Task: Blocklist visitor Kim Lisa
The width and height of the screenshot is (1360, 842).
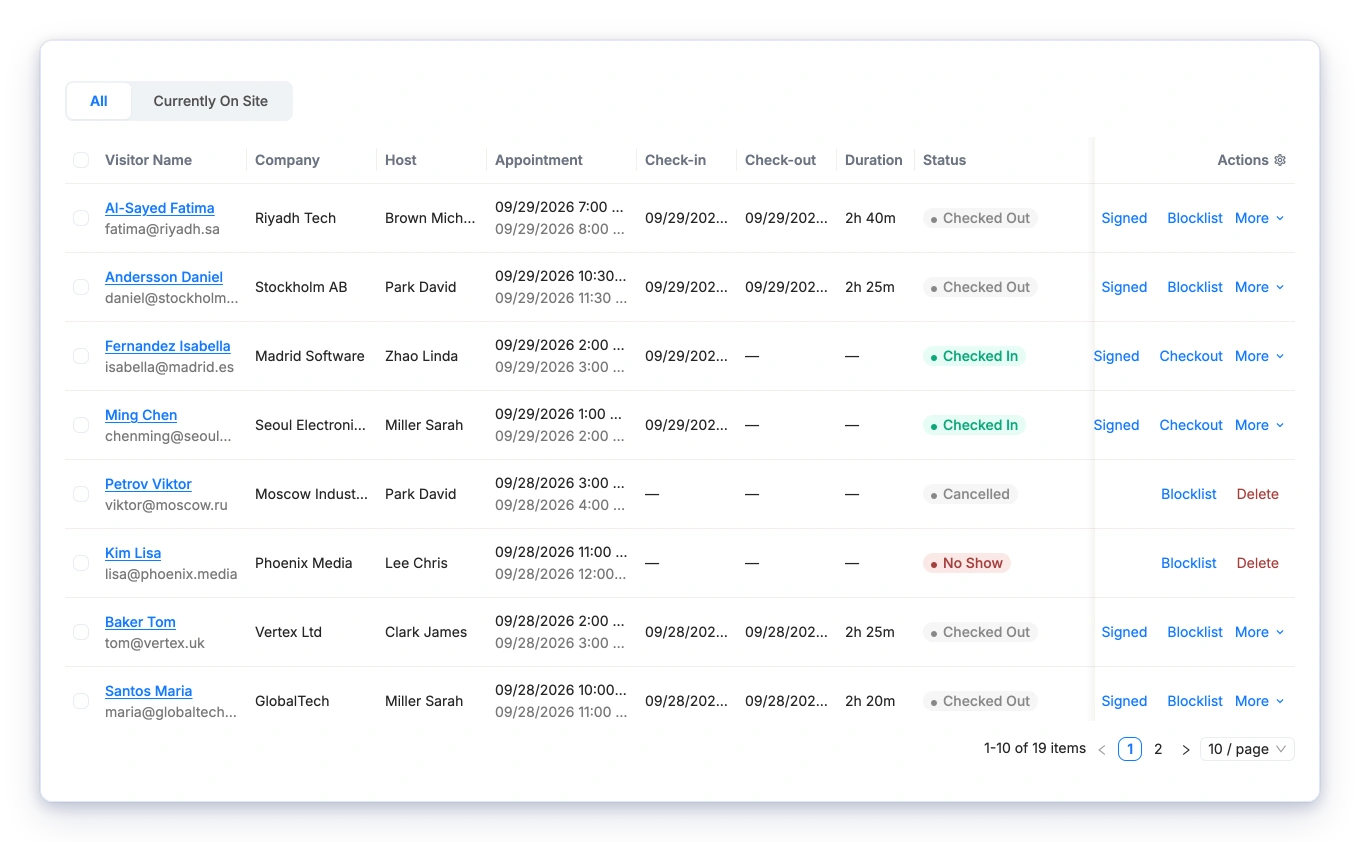Action: coord(1189,563)
